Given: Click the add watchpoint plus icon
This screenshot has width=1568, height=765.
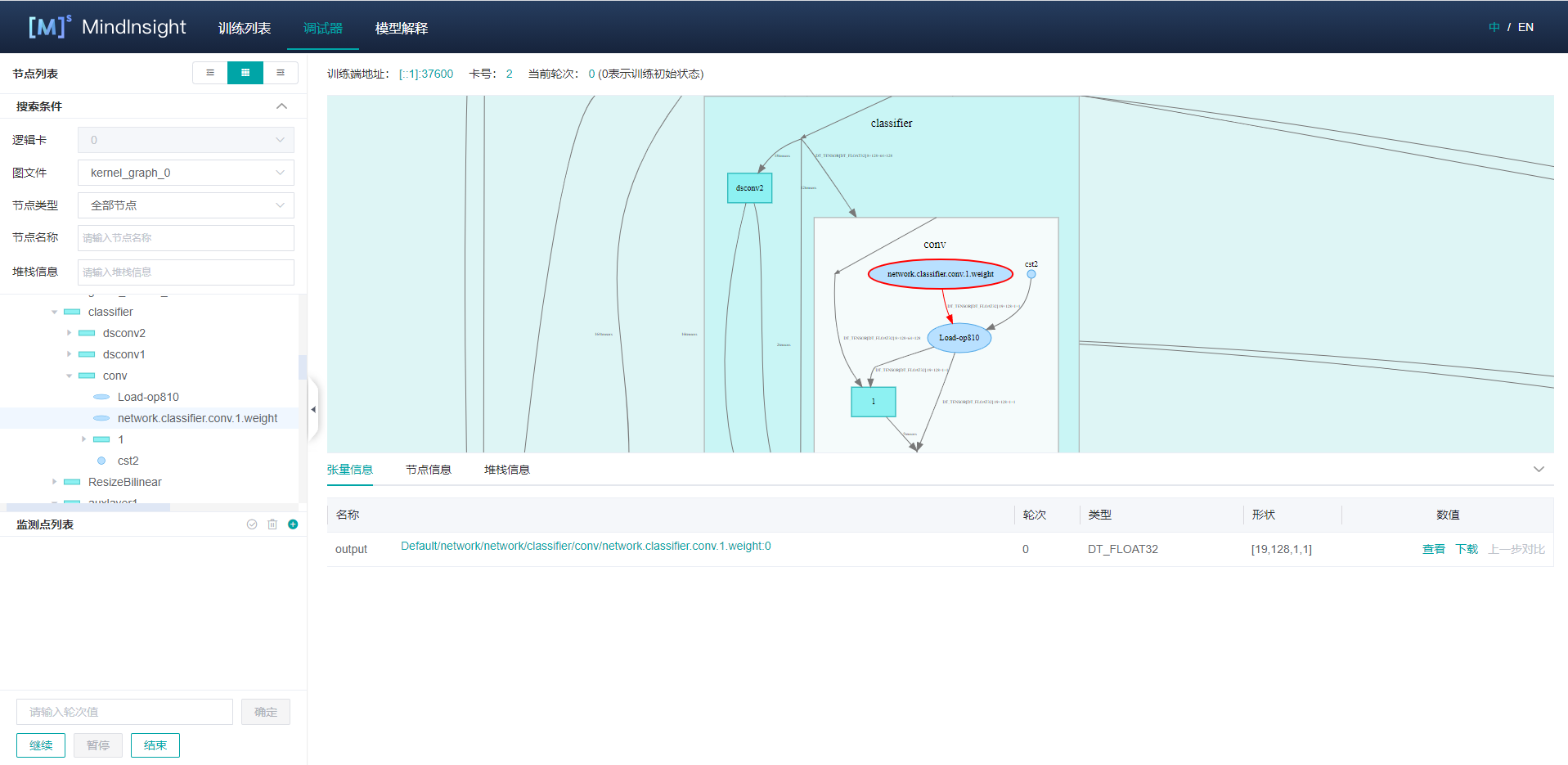Looking at the screenshot, I should (x=293, y=524).
